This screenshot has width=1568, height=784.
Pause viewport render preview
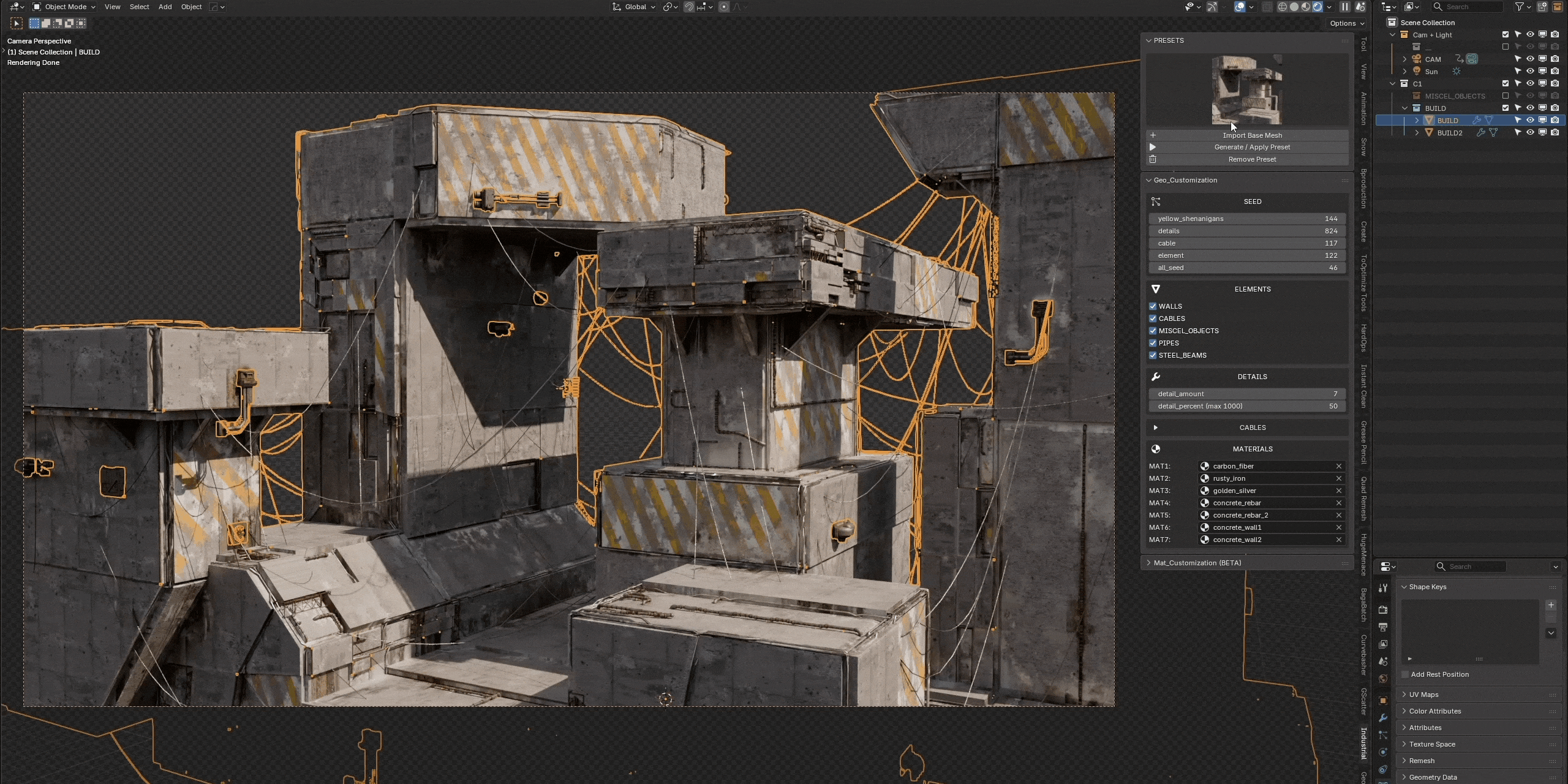click(x=1344, y=7)
